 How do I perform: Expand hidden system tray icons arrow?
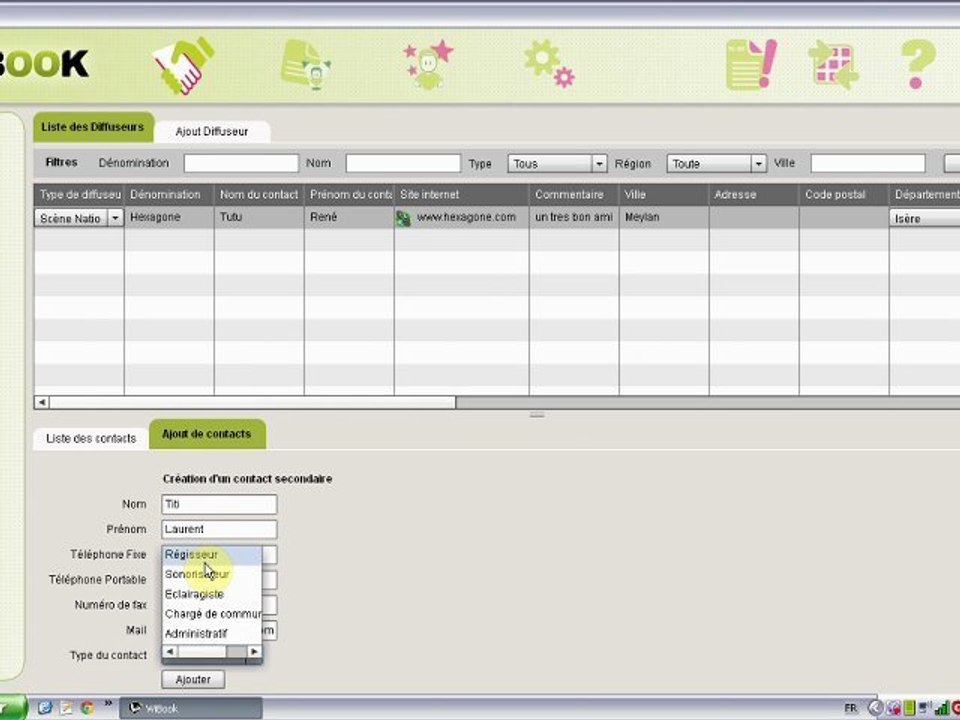coord(876,708)
